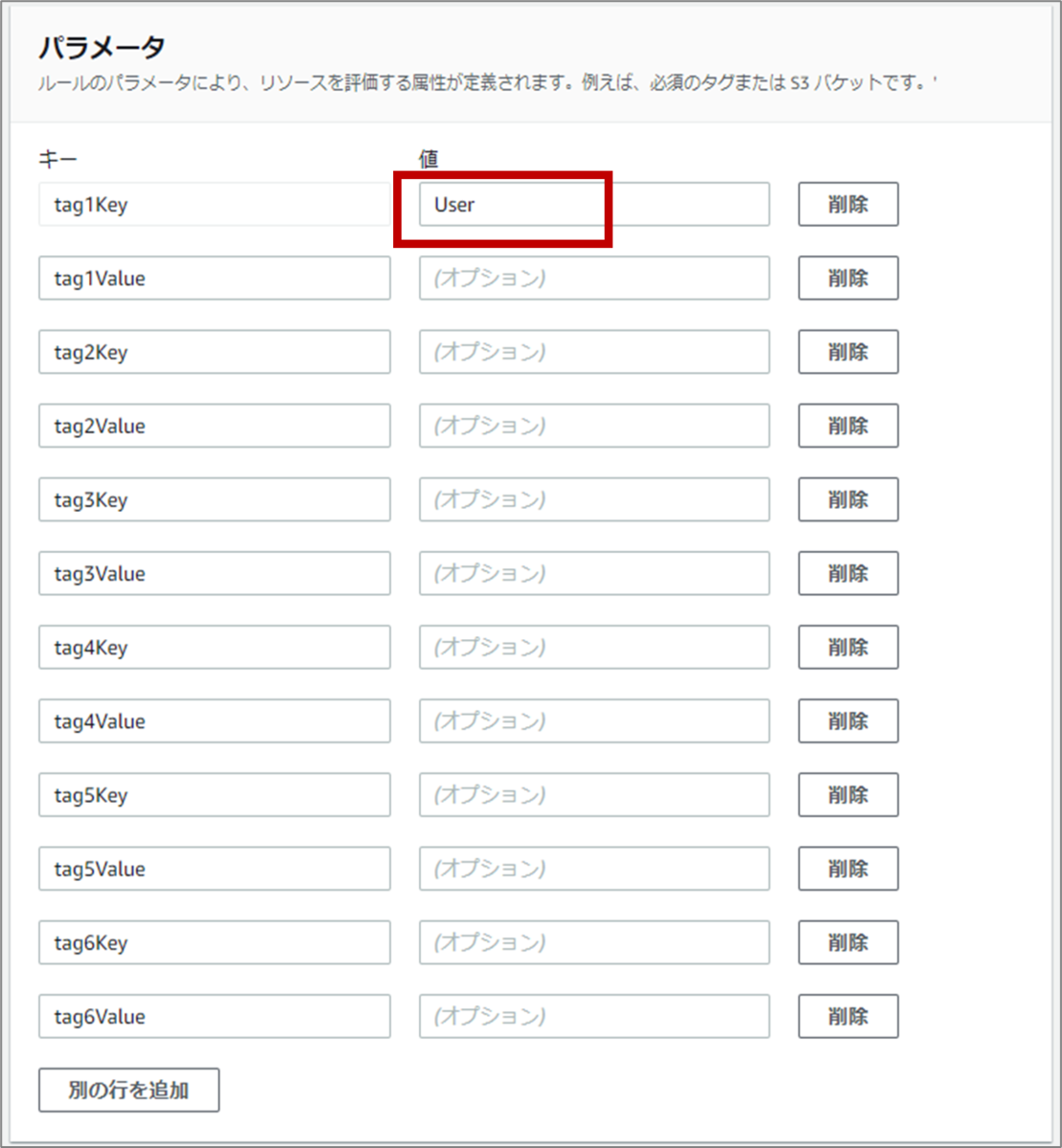Edit the tag2Value key name field
1062x1148 pixels.
click(215, 426)
